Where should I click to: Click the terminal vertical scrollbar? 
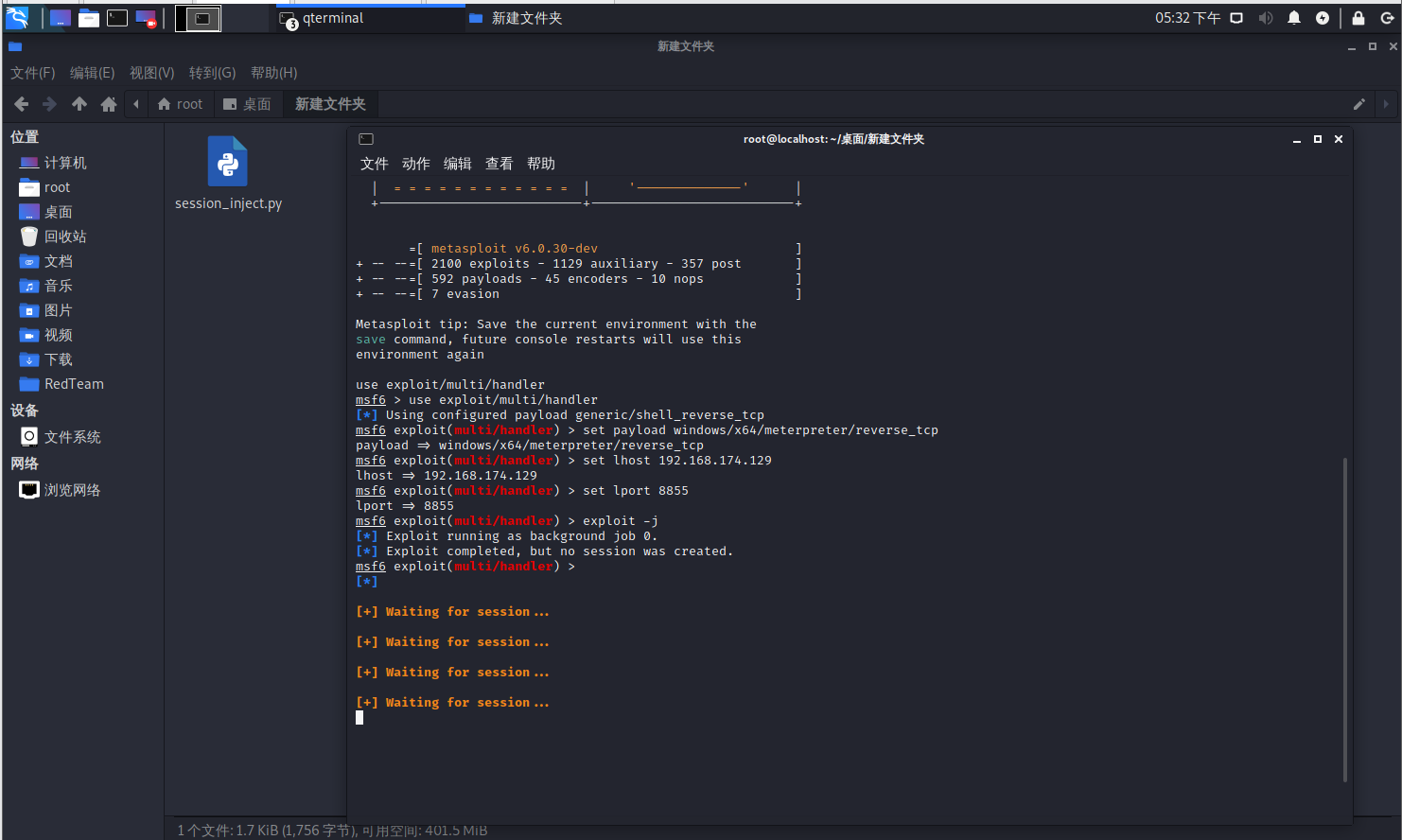(x=1344, y=620)
